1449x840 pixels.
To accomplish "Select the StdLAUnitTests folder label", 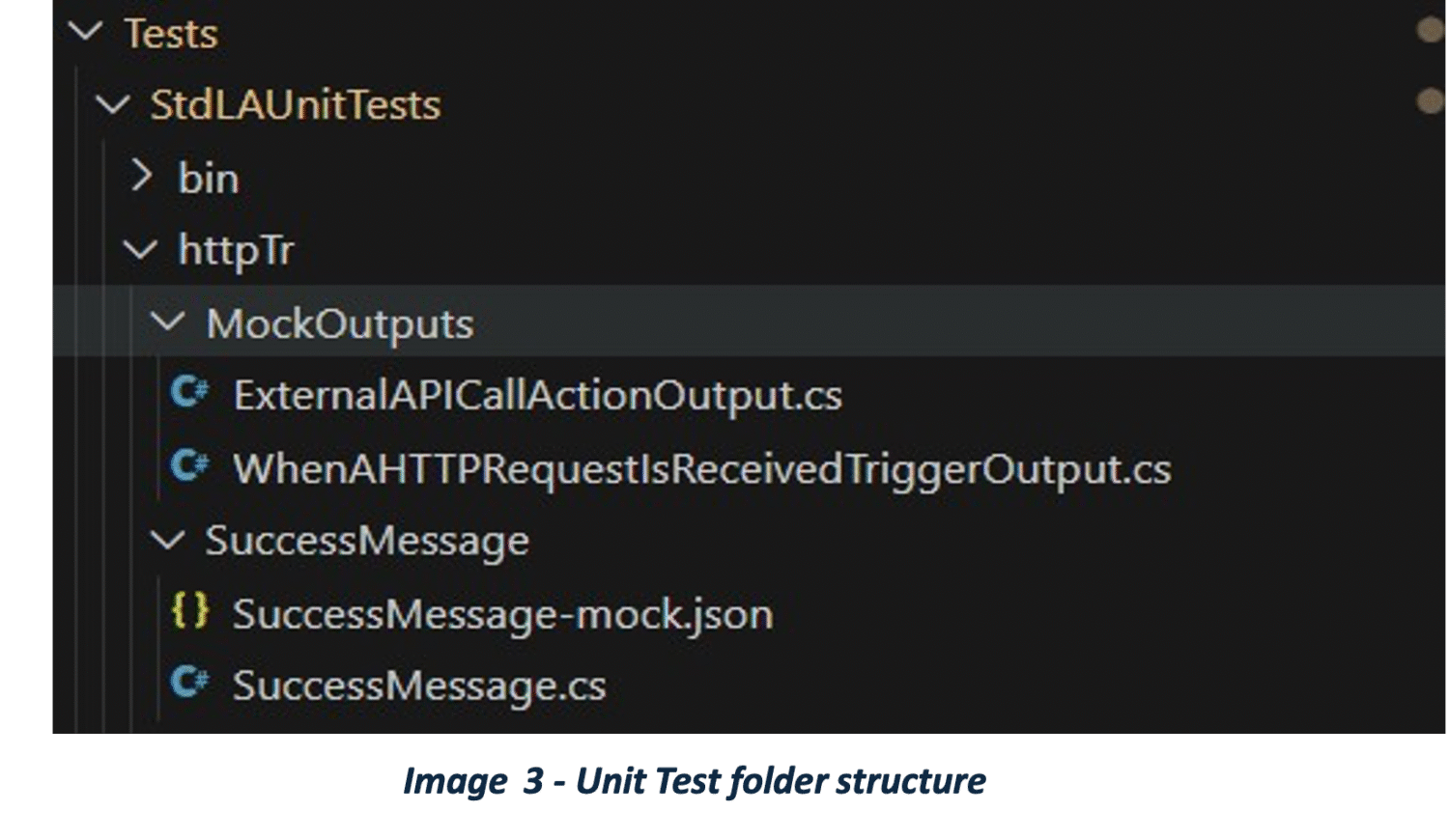I will point(296,104).
